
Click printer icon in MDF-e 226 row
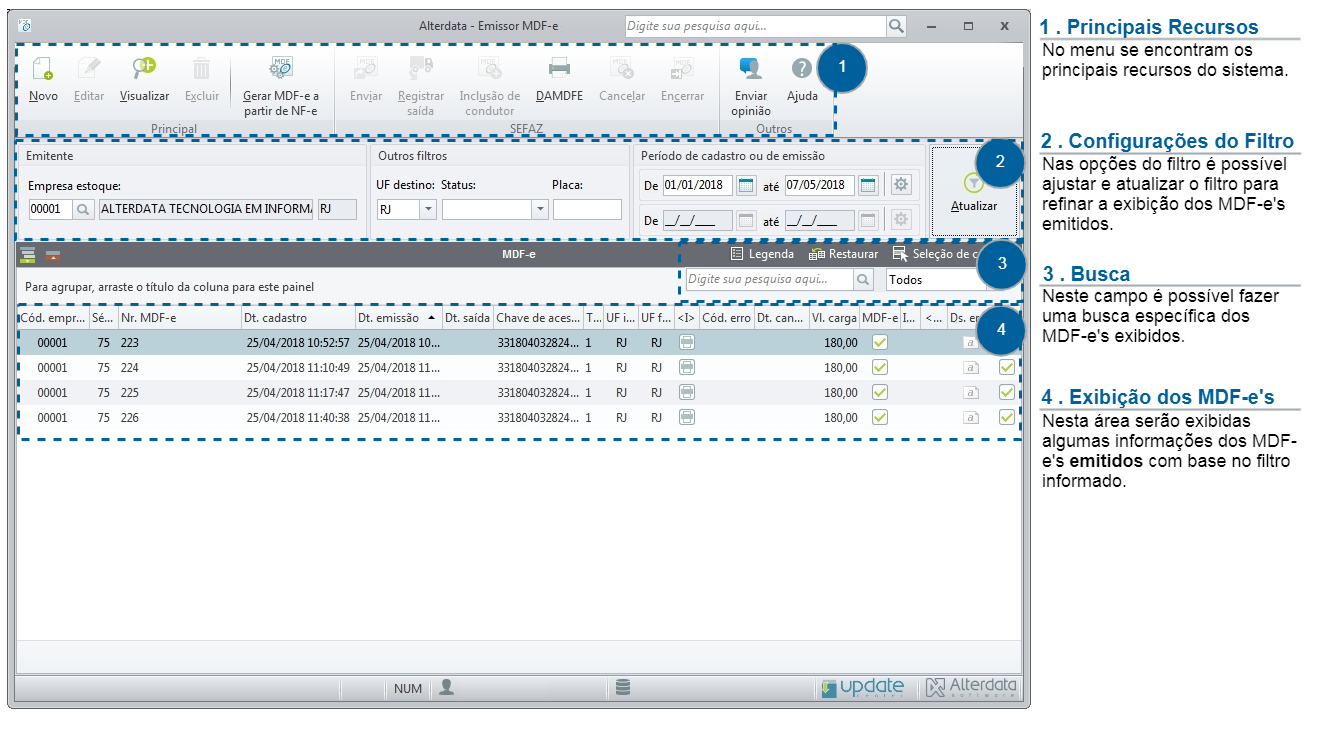click(687, 417)
